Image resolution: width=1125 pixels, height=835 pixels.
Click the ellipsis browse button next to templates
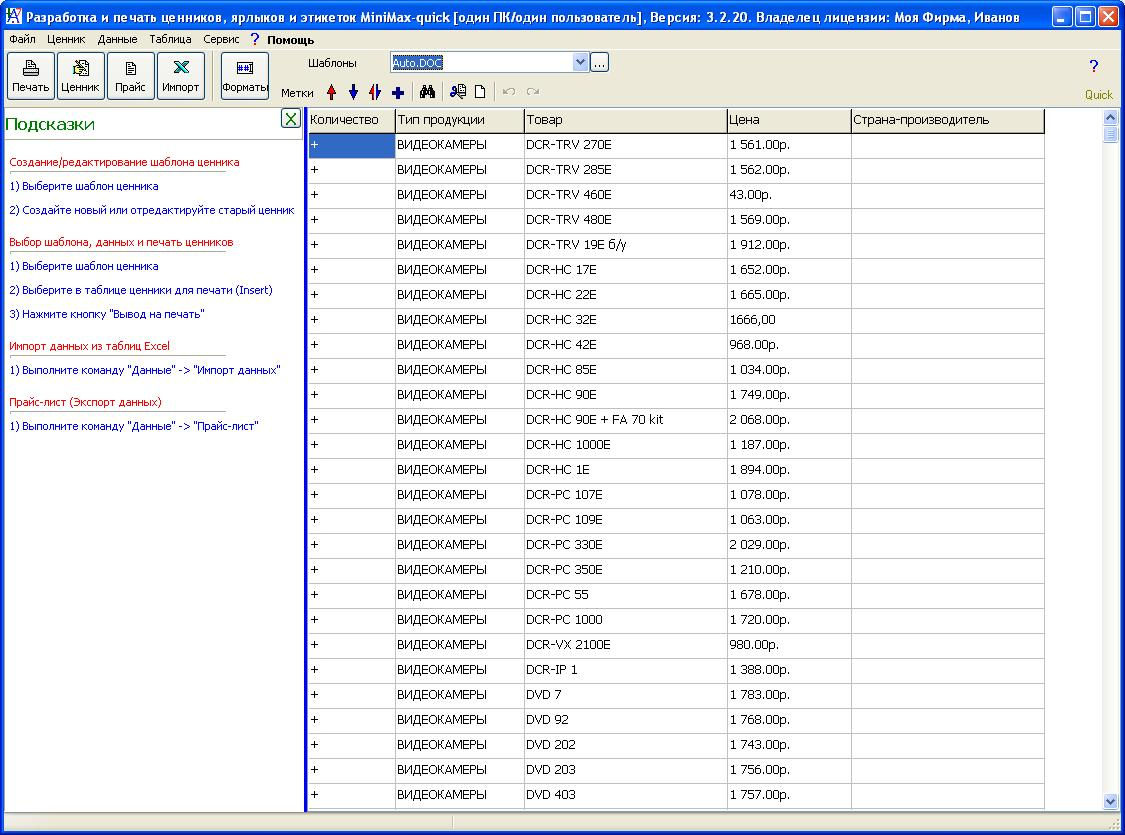pos(600,63)
